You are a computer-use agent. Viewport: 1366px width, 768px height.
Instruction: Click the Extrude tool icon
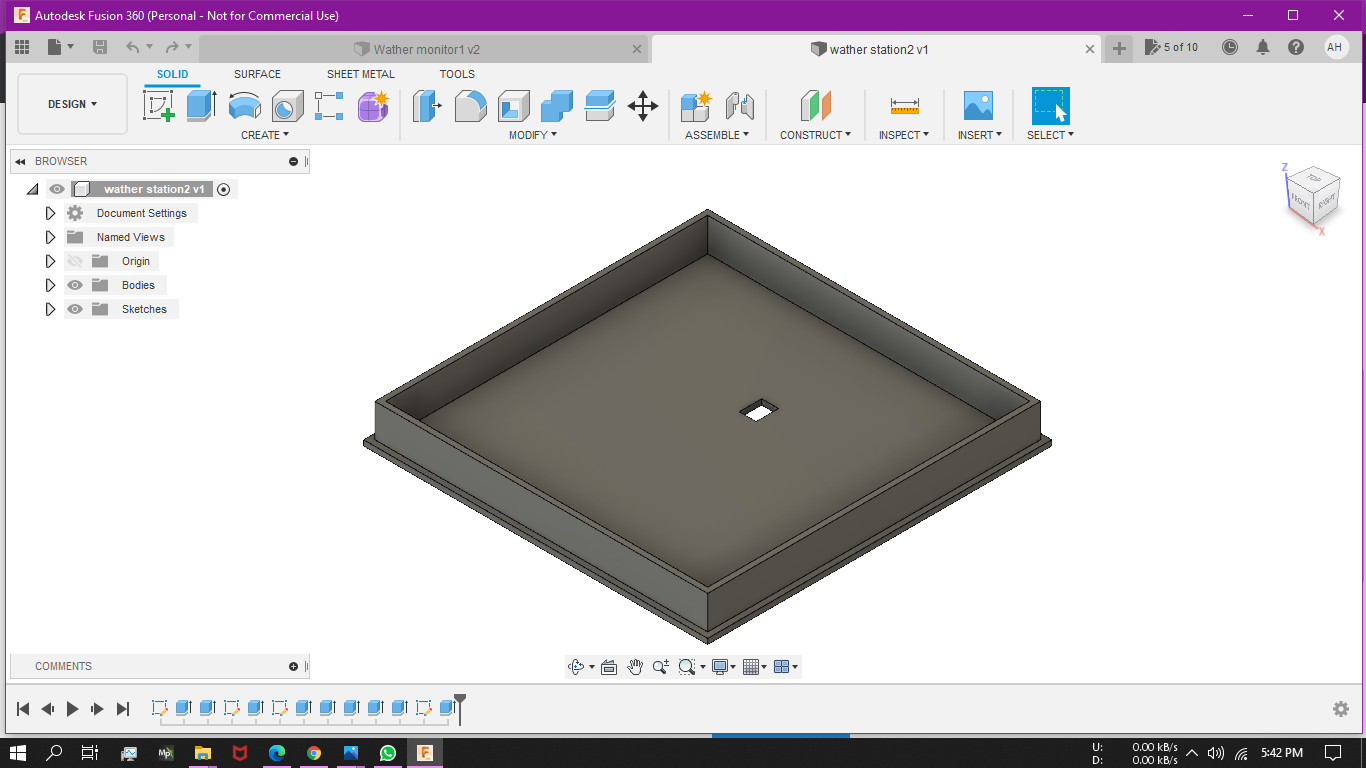[201, 106]
